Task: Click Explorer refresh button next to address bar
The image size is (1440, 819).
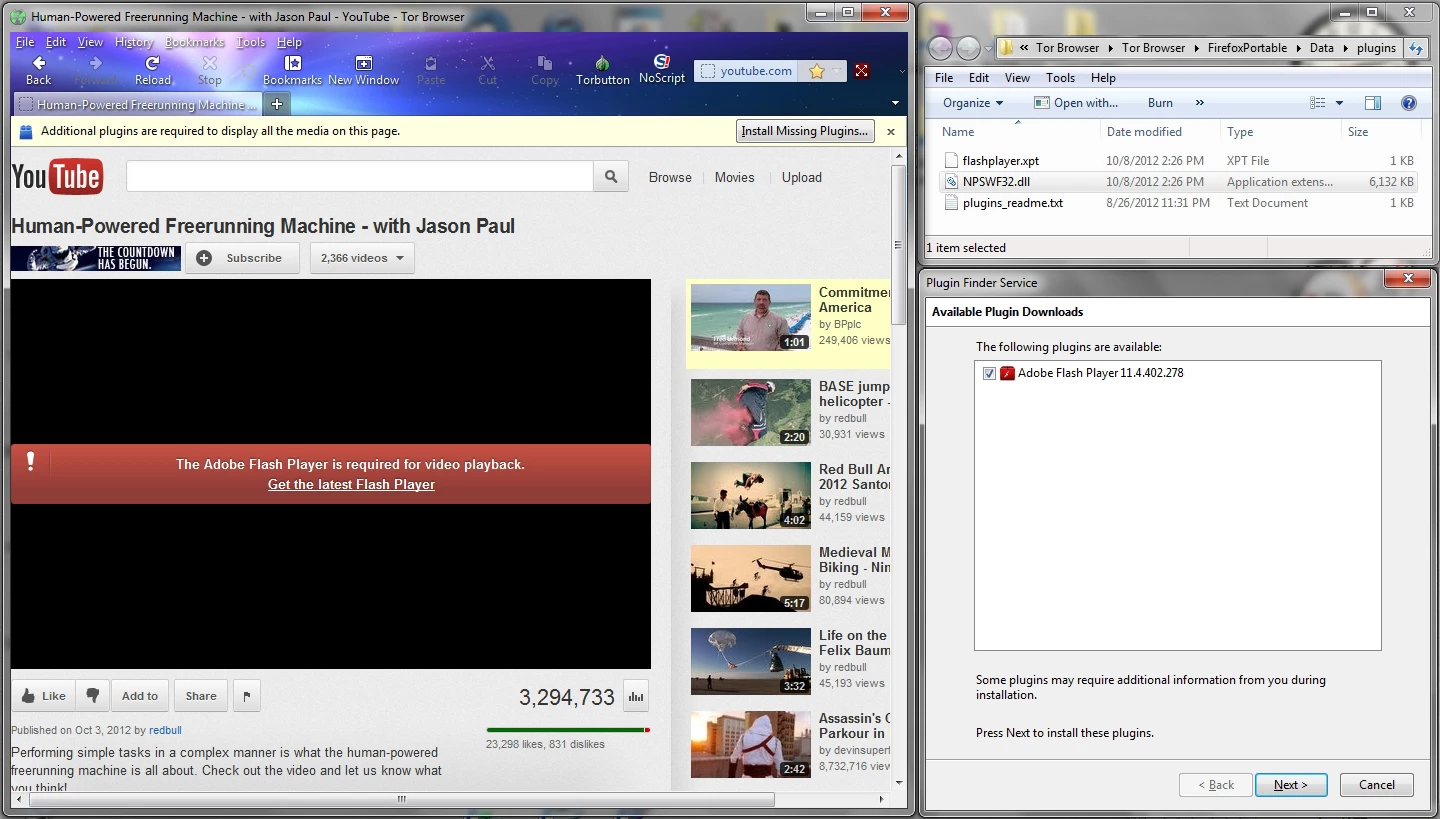Action: click(x=1415, y=48)
